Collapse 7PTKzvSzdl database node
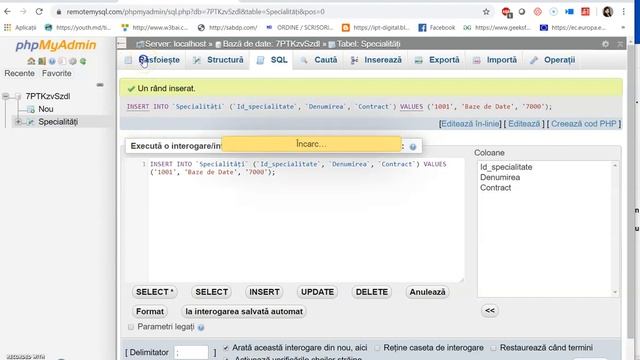Screen dimensions: 640x360 click(x=6, y=96)
